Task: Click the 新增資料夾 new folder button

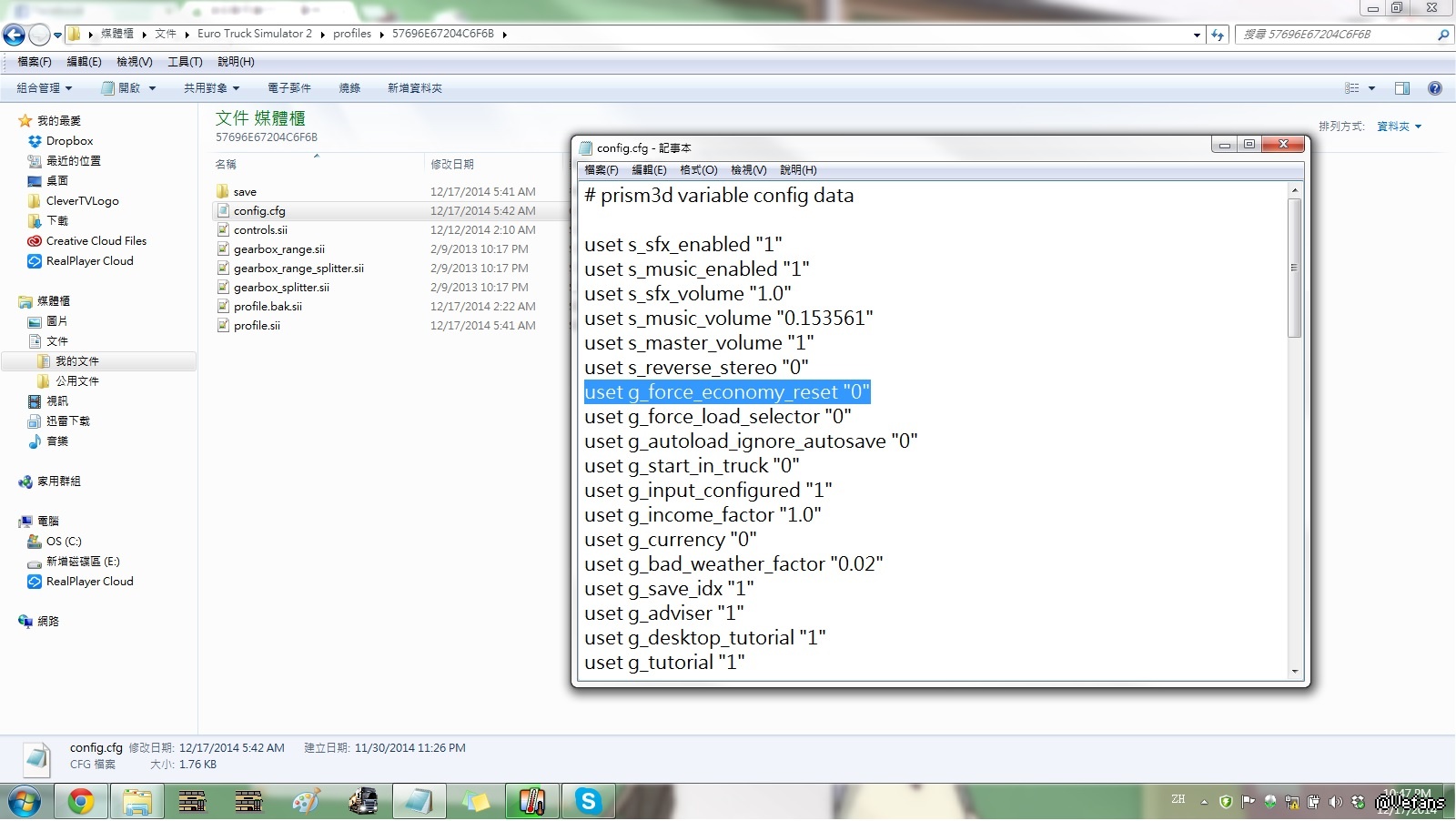Action: tap(414, 88)
